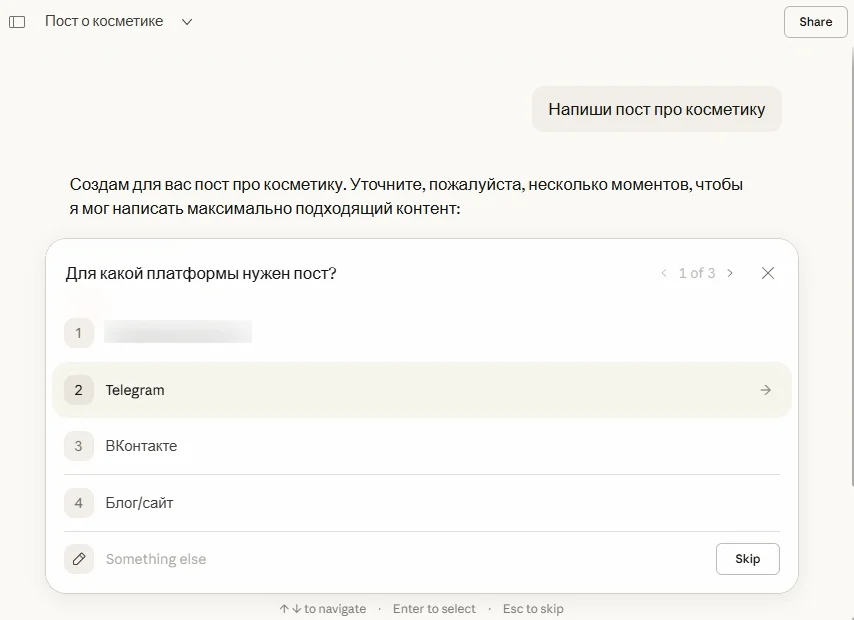Image resolution: width=854 pixels, height=620 pixels.
Task: Click the arrow in the Telegram row
Action: point(766,390)
